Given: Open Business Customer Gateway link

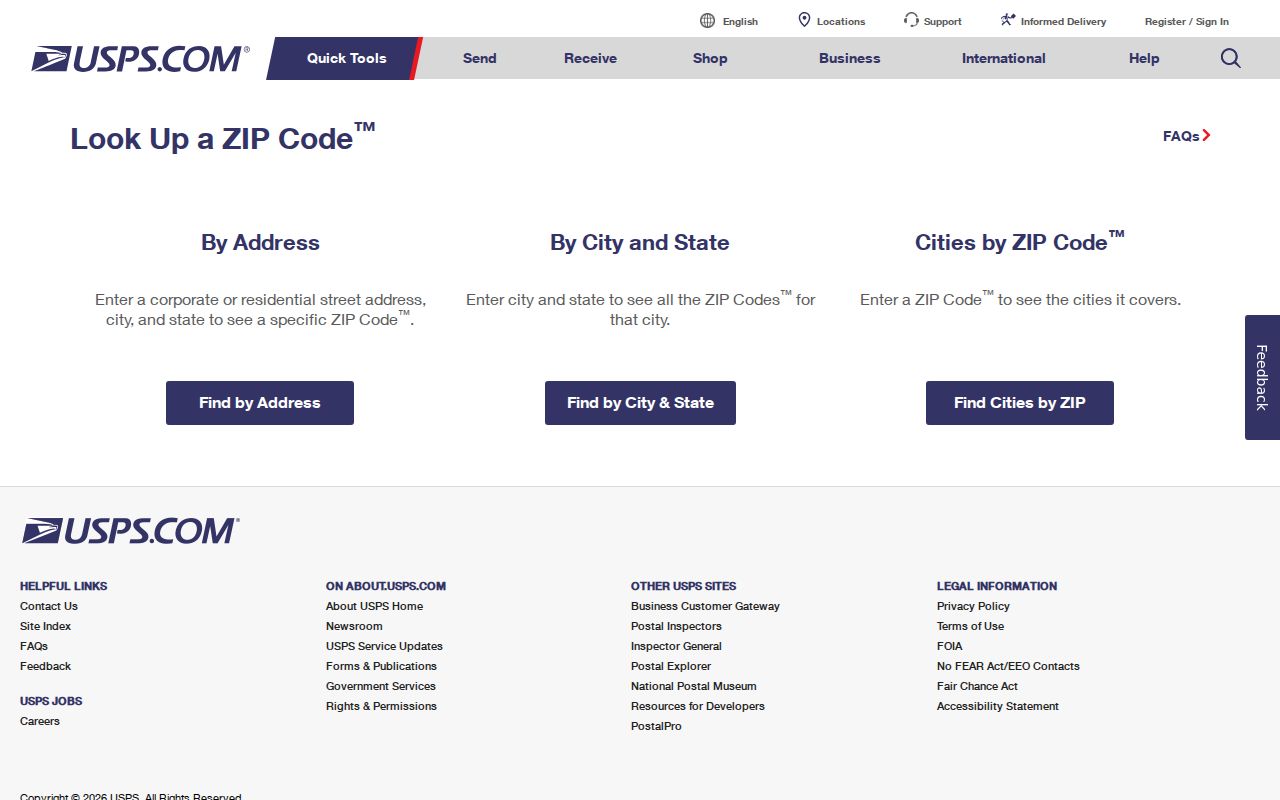Looking at the screenshot, I should pyautogui.click(x=705, y=606).
